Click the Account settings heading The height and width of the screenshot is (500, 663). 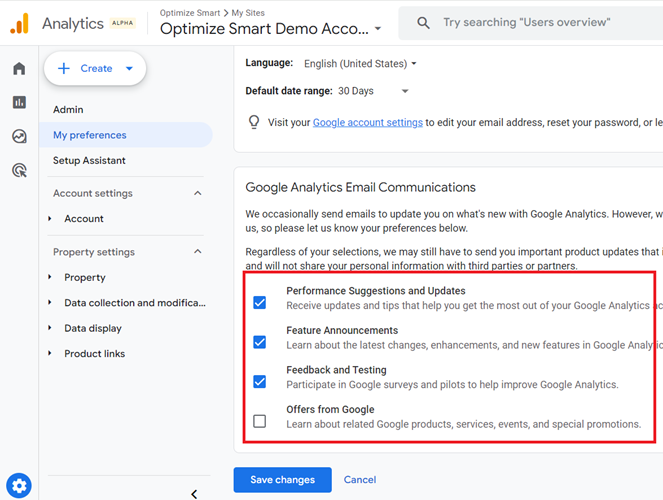point(93,193)
